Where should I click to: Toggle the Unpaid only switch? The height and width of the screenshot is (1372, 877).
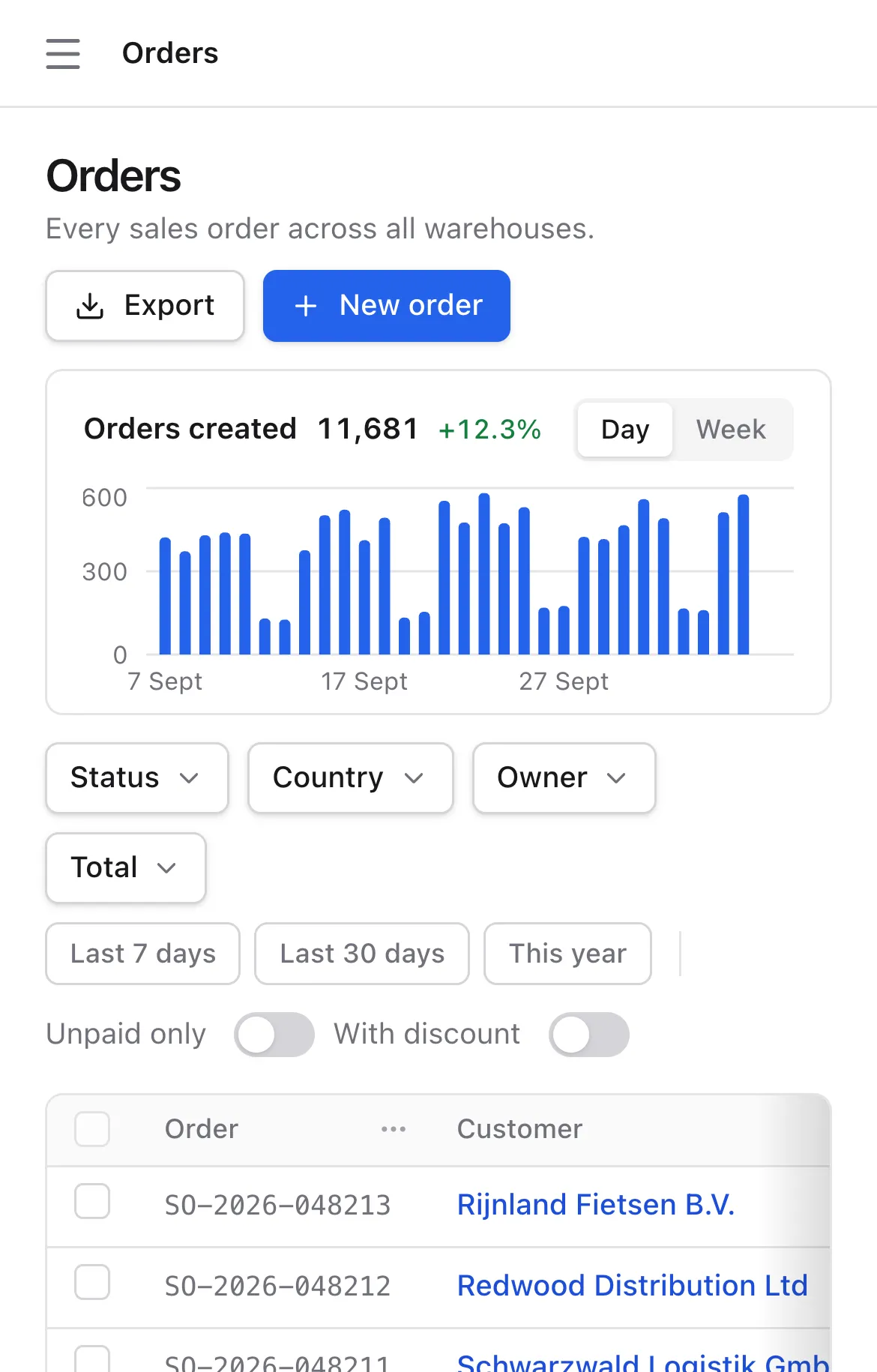click(x=274, y=1035)
